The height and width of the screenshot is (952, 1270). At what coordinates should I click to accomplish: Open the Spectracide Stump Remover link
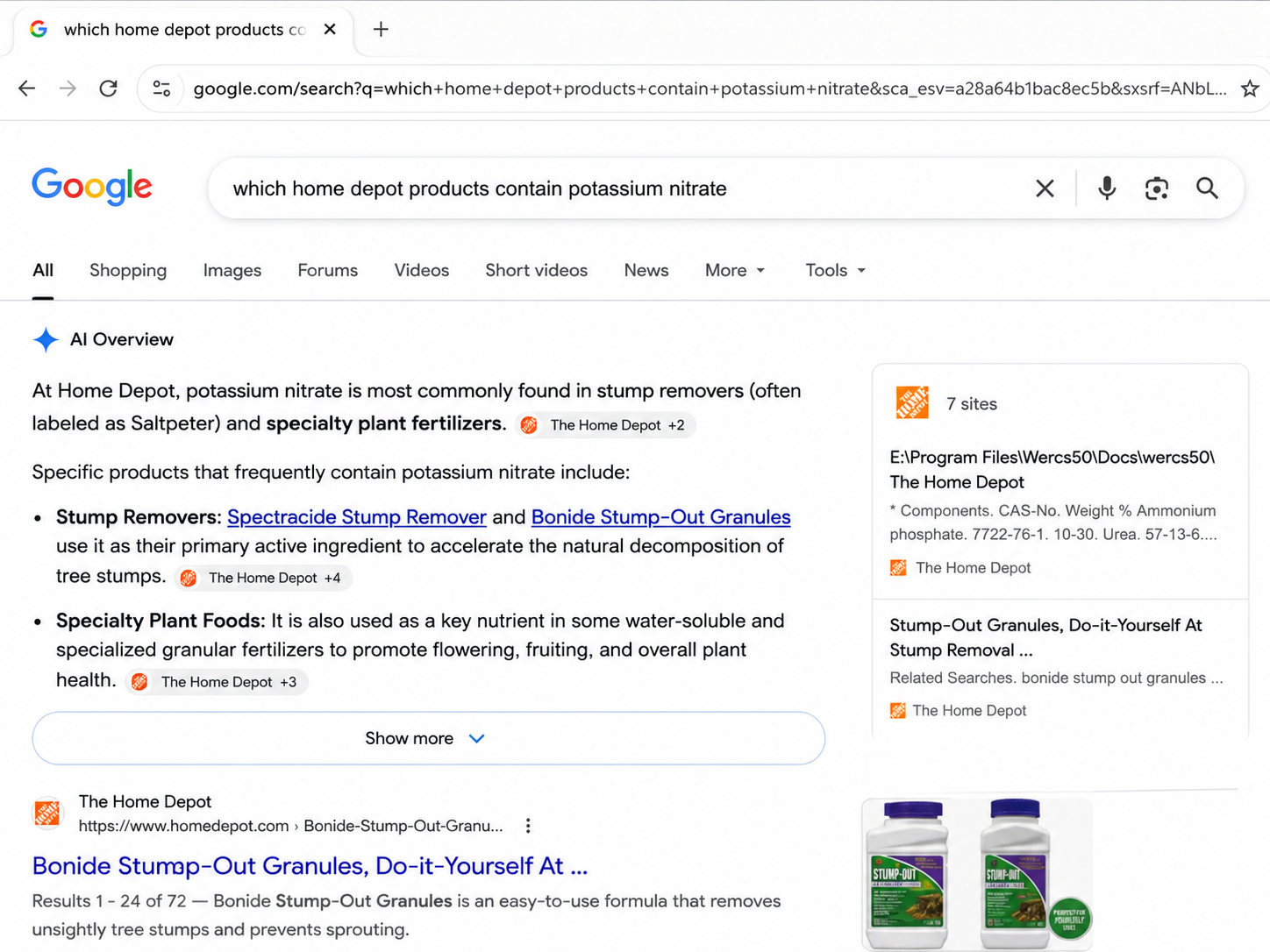[x=357, y=517]
